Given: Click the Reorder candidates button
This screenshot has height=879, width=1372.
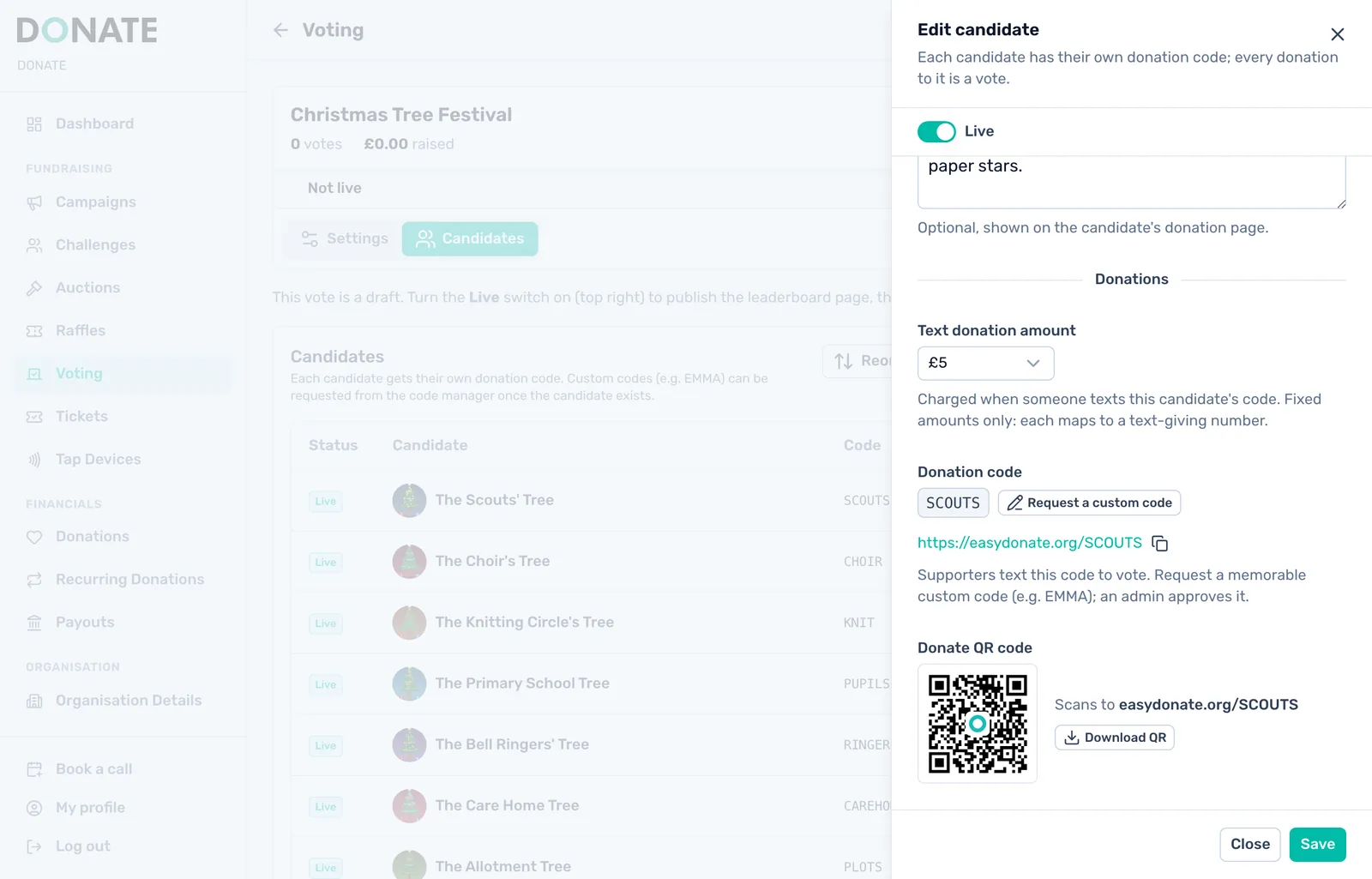Looking at the screenshot, I should click(x=857, y=361).
